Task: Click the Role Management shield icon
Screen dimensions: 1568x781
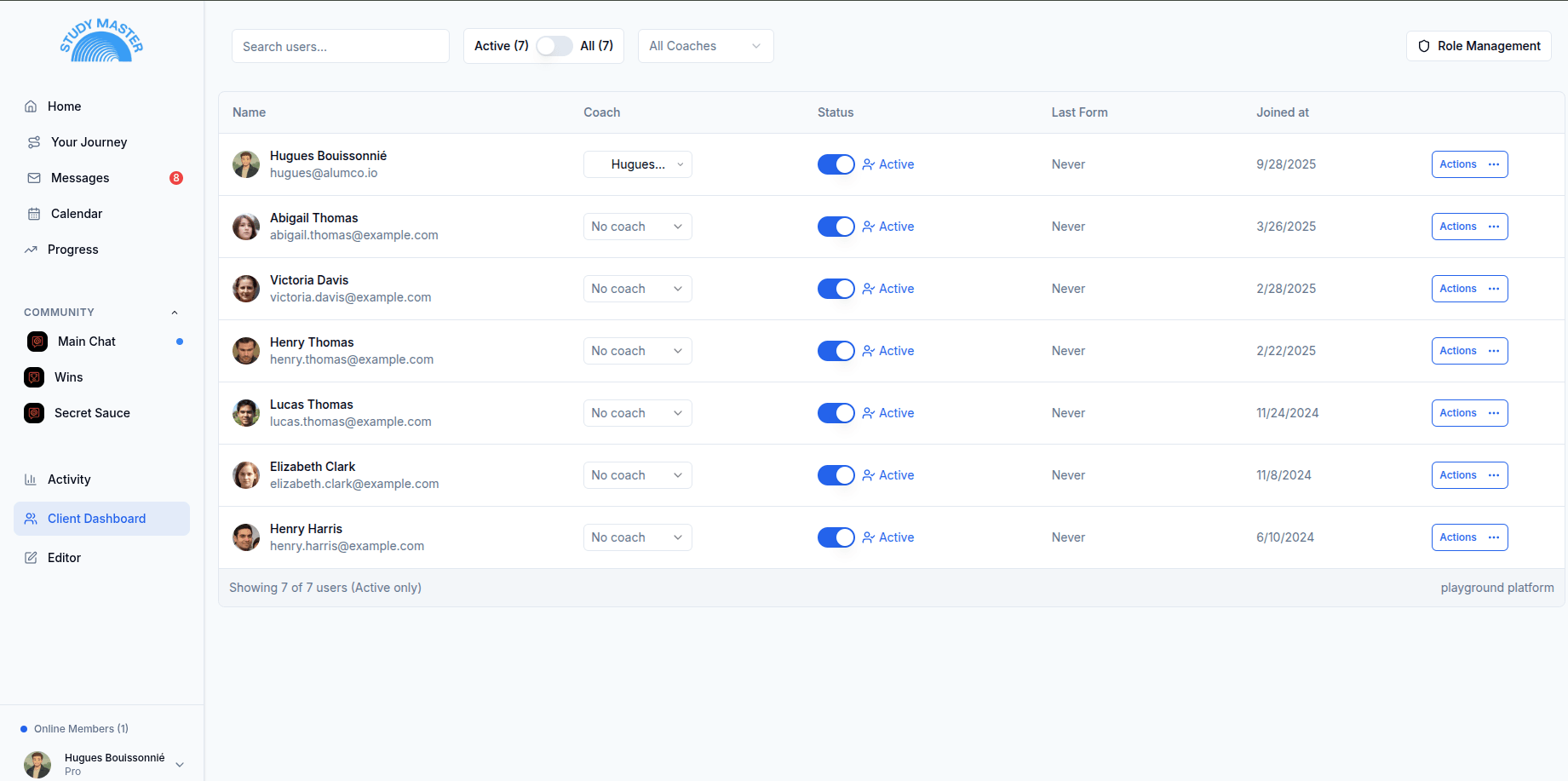Action: pyautogui.click(x=1423, y=46)
